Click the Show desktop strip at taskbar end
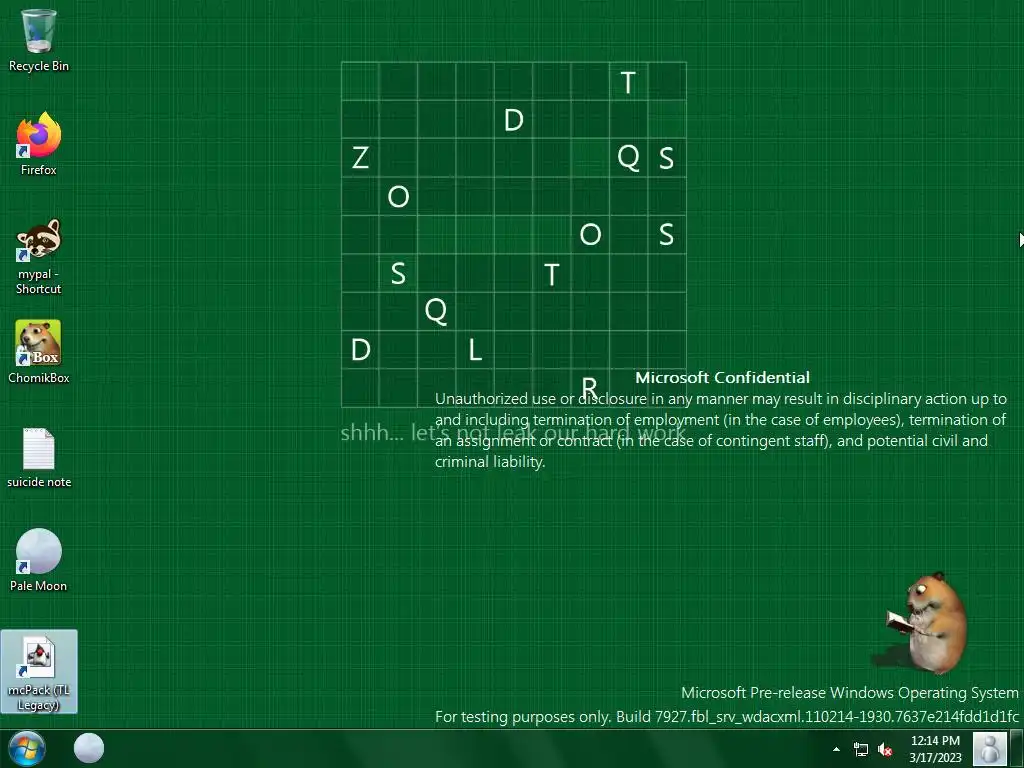This screenshot has height=768, width=1024. [x=1017, y=748]
